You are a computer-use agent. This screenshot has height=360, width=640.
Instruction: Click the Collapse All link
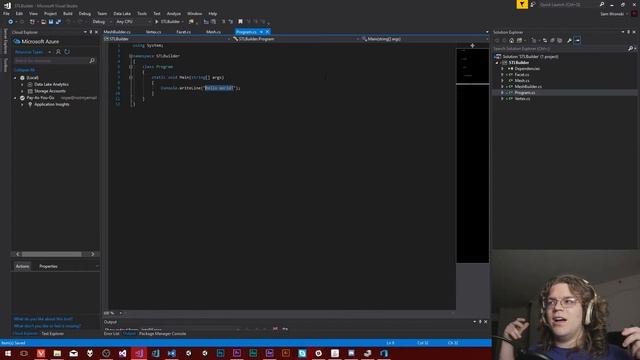point(24,70)
